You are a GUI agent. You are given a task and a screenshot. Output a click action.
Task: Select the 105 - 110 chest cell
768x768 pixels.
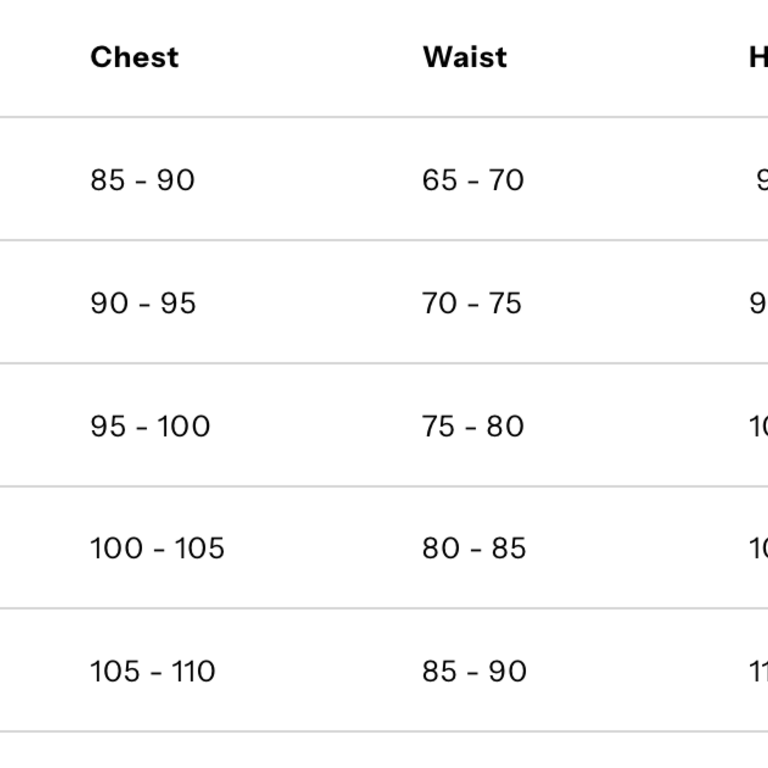point(152,671)
